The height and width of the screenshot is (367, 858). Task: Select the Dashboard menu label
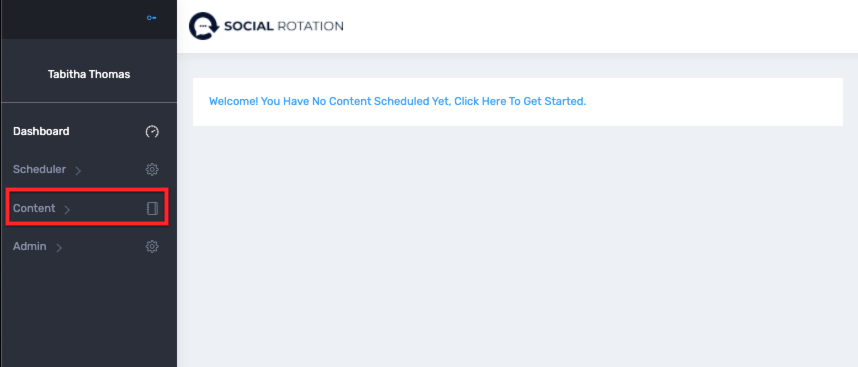pyautogui.click(x=41, y=131)
